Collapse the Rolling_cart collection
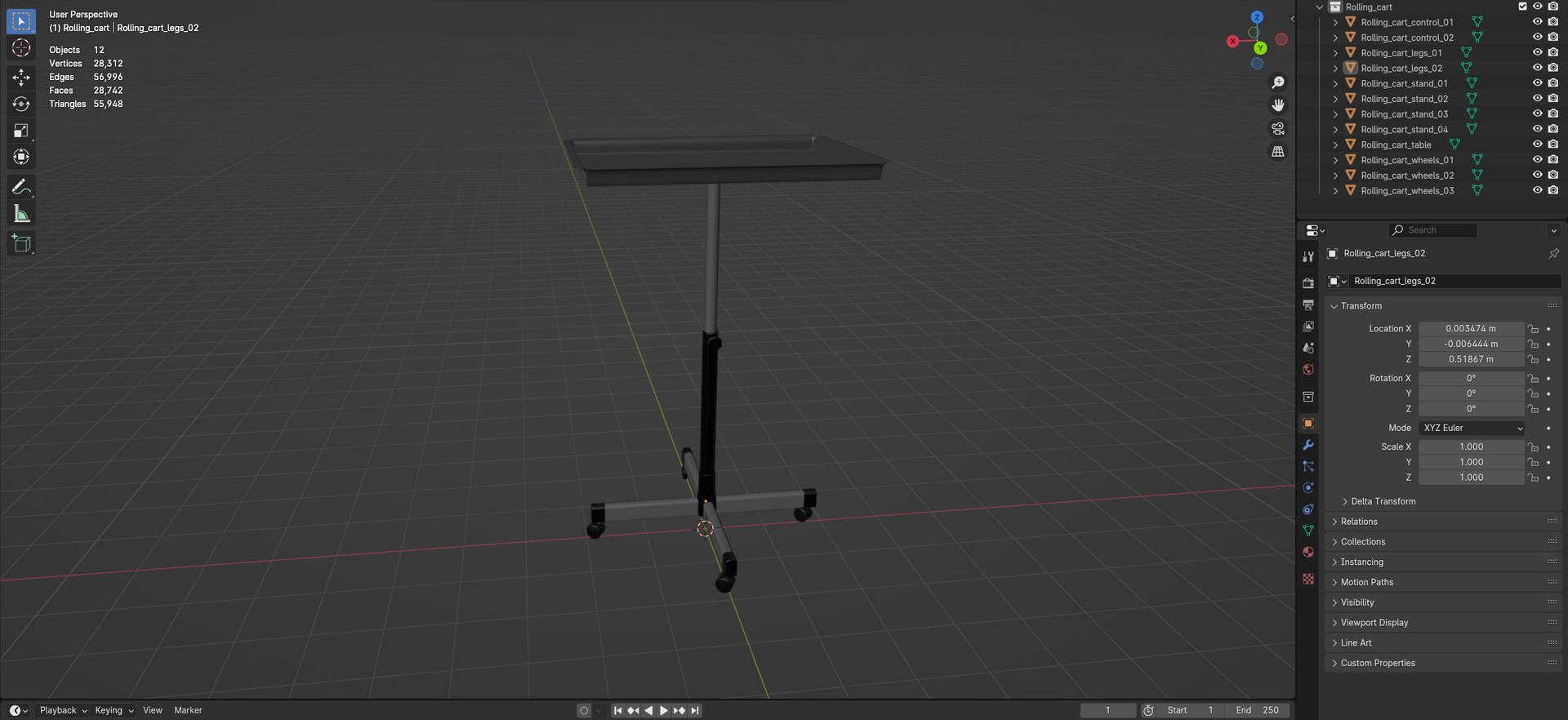1568x720 pixels. click(x=1319, y=7)
